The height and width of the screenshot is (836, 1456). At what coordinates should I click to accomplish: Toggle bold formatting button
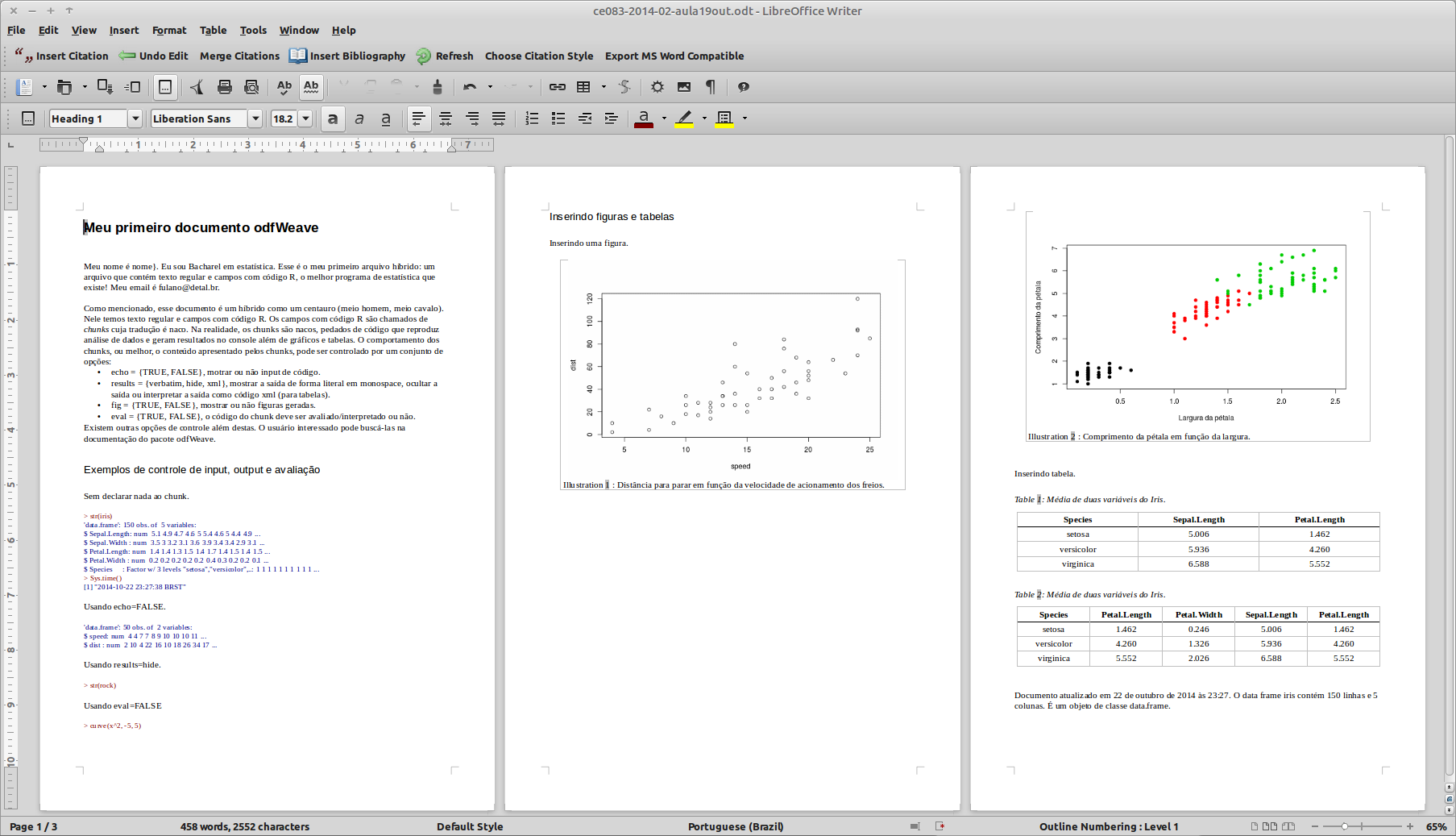332,119
